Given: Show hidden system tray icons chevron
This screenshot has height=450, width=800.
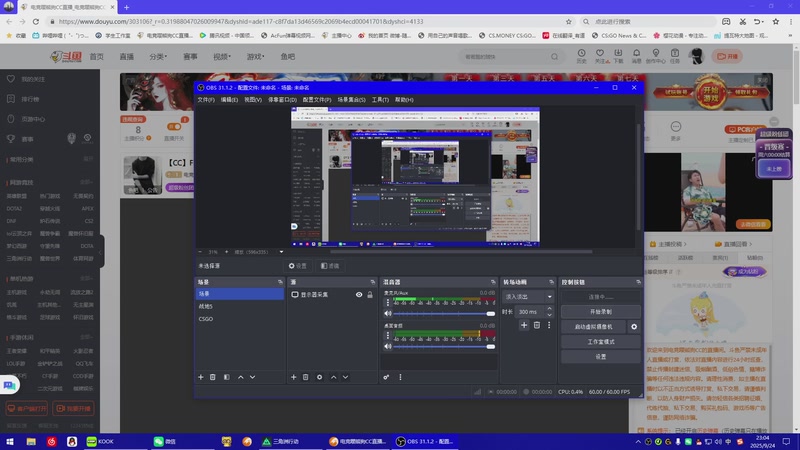Looking at the screenshot, I should (638, 442).
